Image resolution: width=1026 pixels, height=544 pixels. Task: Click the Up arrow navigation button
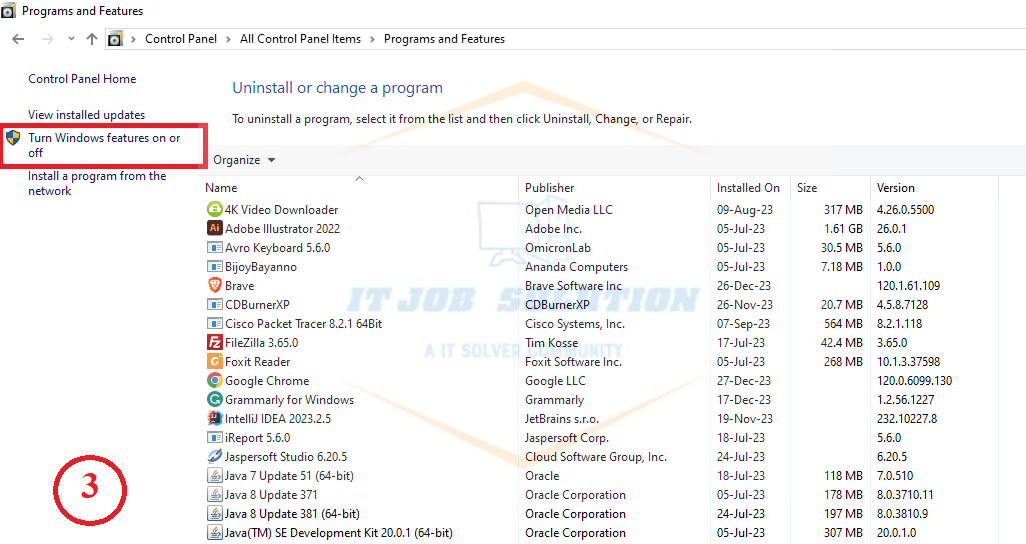click(92, 39)
